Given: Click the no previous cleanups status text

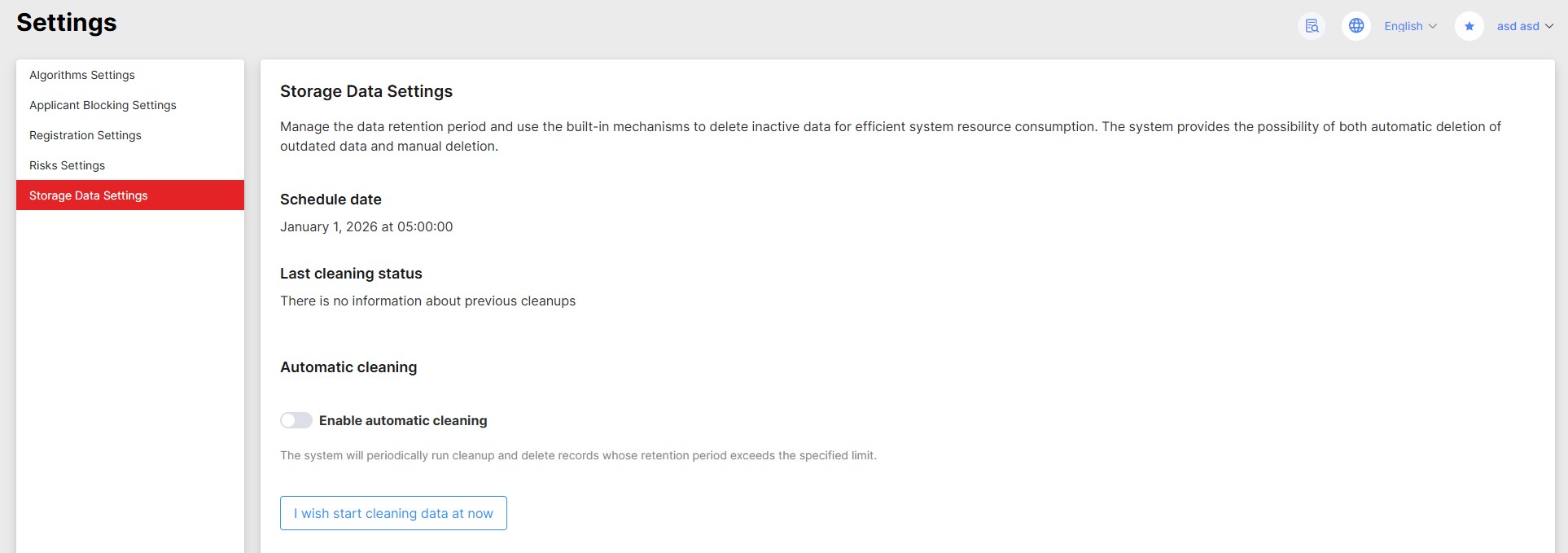Looking at the screenshot, I should tap(427, 301).
